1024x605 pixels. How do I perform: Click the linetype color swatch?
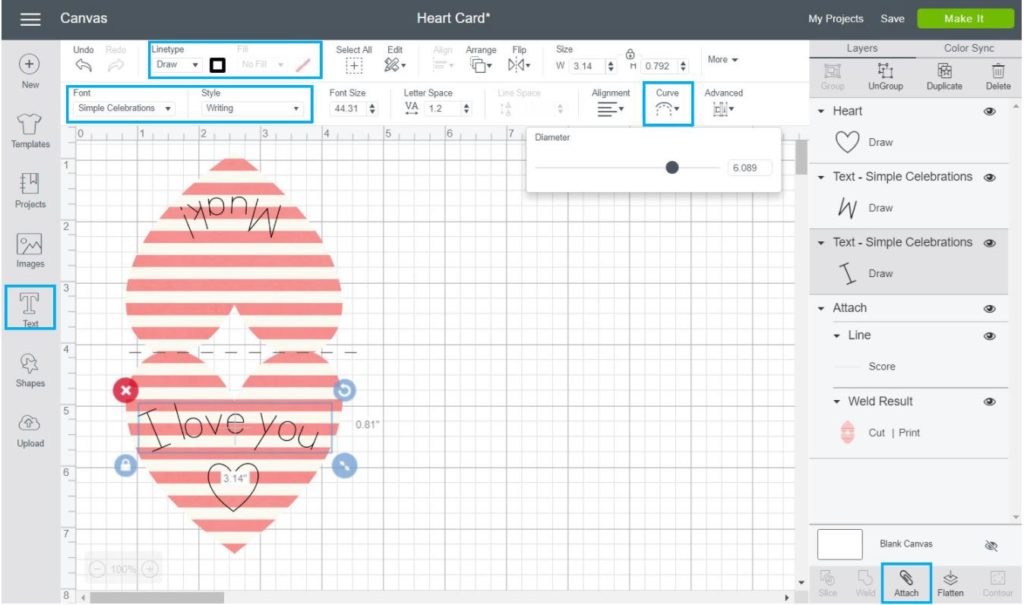click(217, 65)
